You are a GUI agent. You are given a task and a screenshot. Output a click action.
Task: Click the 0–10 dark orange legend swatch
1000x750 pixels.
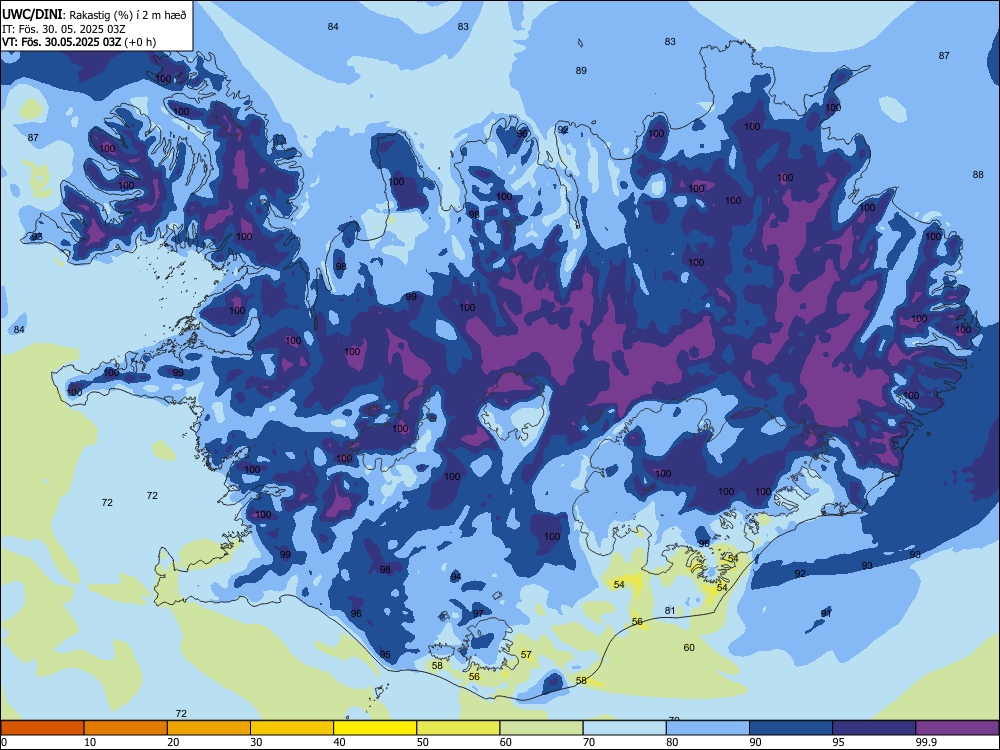42,728
